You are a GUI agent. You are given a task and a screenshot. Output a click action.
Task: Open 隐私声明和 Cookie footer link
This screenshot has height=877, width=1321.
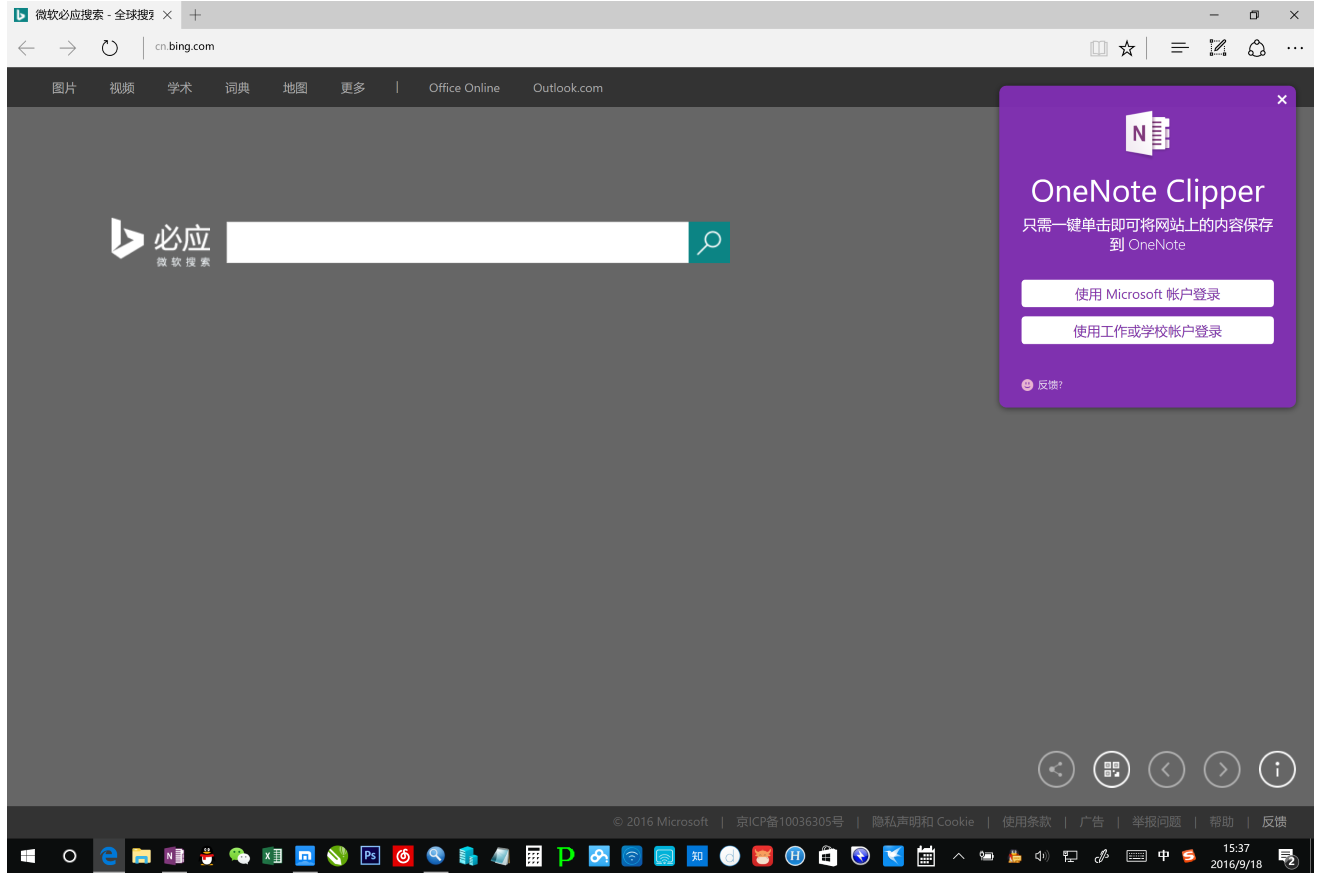click(922, 822)
